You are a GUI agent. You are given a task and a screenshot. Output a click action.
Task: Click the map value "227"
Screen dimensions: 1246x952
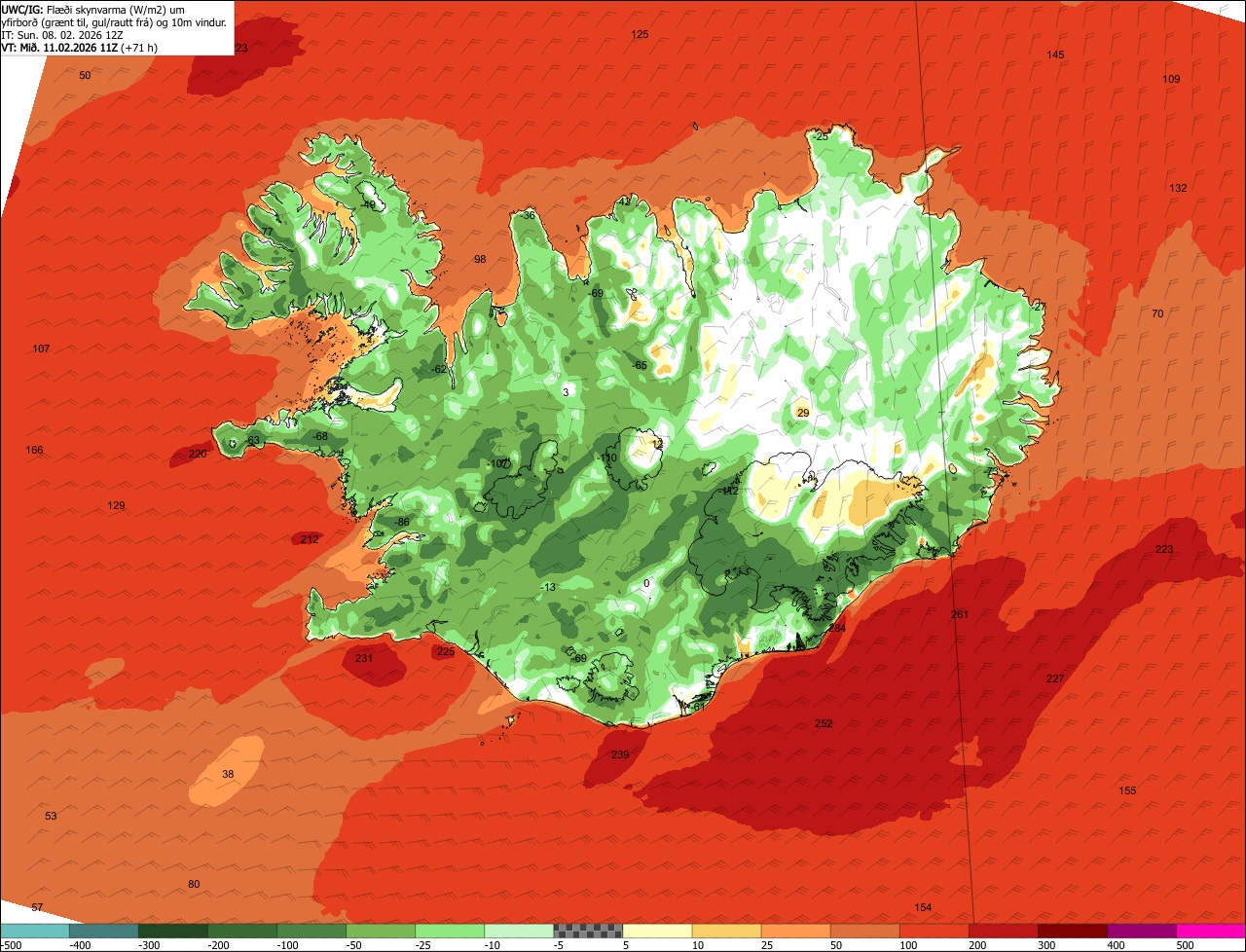(x=1055, y=678)
